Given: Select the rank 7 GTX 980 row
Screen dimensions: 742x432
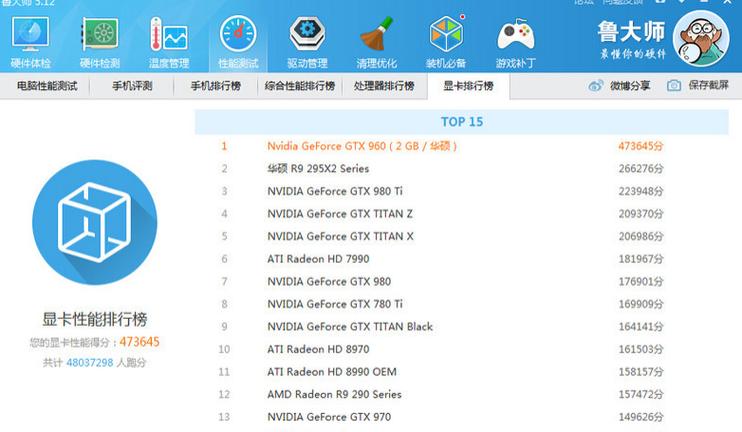Looking at the screenshot, I should (461, 282).
